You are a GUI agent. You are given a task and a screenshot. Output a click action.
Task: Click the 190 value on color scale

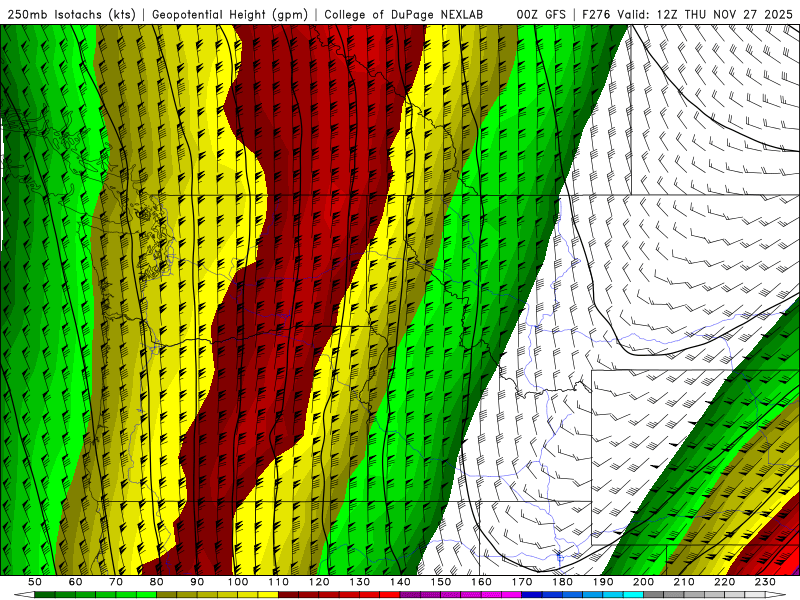click(x=603, y=582)
